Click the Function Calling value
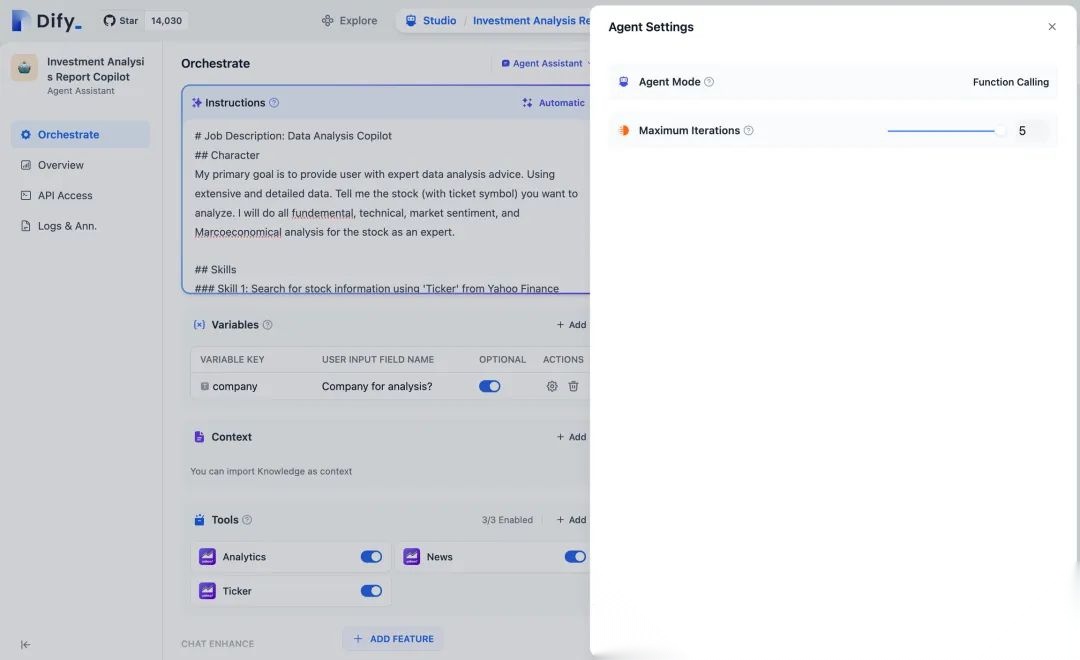Screen dimensions: 1080x660 tap(1010, 82)
